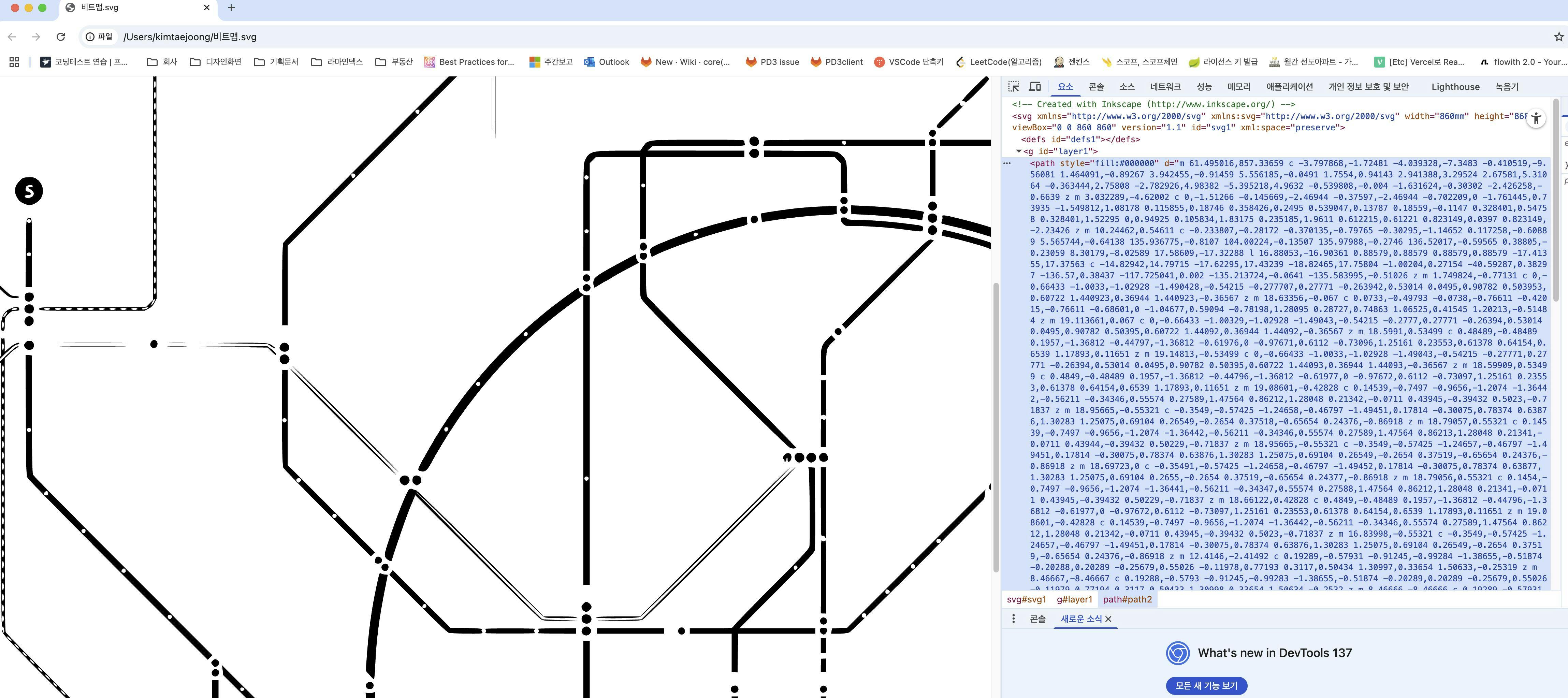Open 라이선스 키 발급 bookmark
This screenshot has height=698, width=1568.
pos(1223,62)
